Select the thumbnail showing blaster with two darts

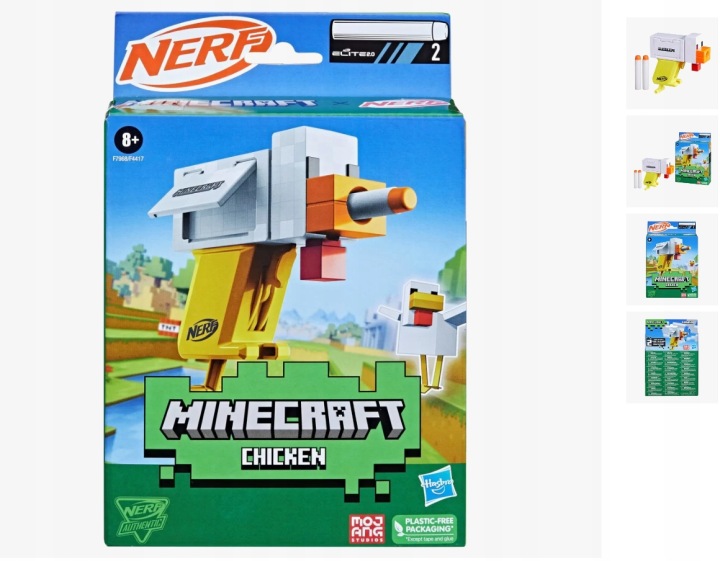672,63
